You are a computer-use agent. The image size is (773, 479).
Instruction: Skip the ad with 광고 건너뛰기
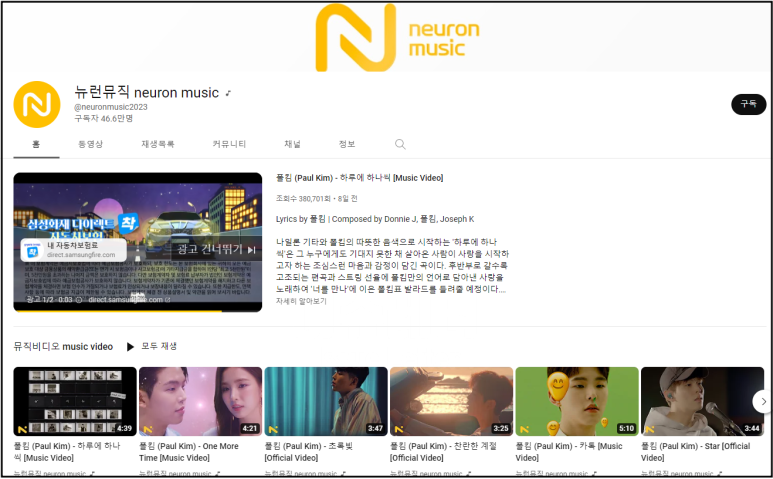216,249
